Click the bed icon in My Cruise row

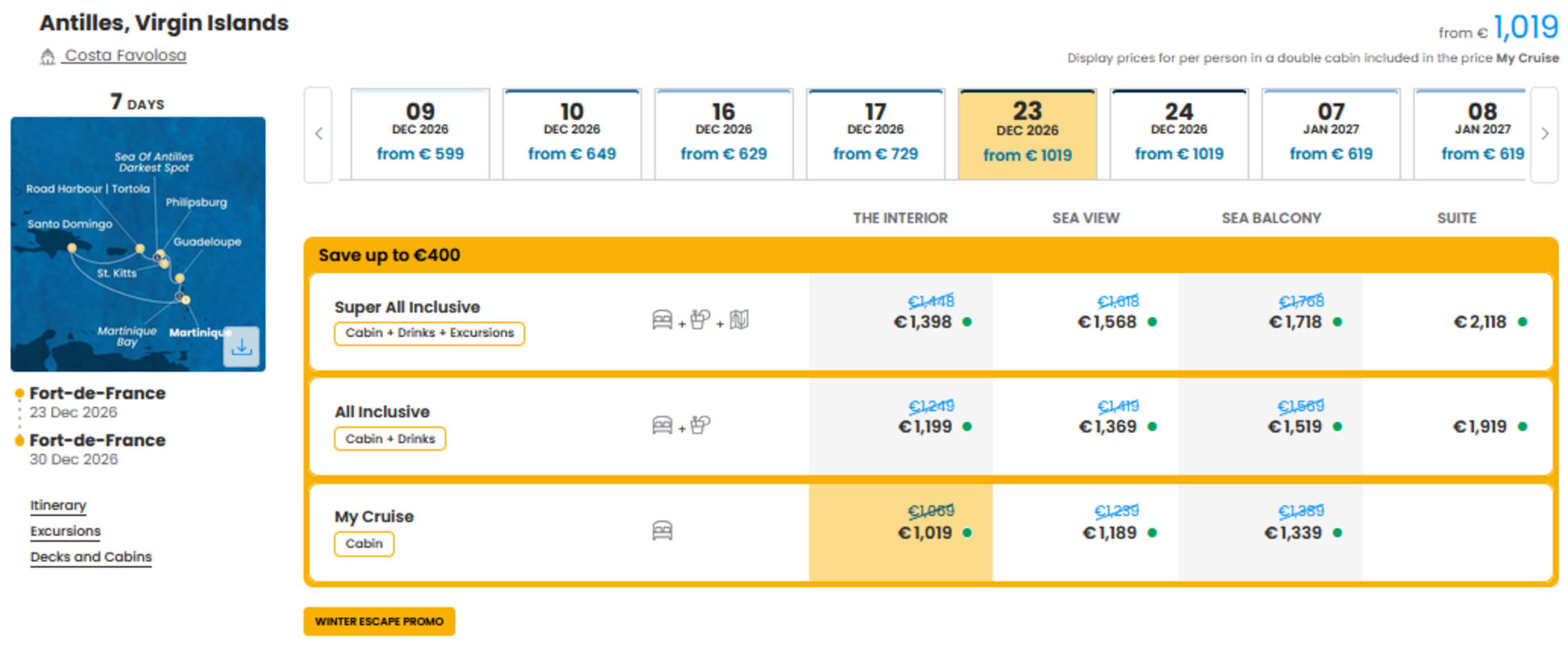tap(662, 531)
